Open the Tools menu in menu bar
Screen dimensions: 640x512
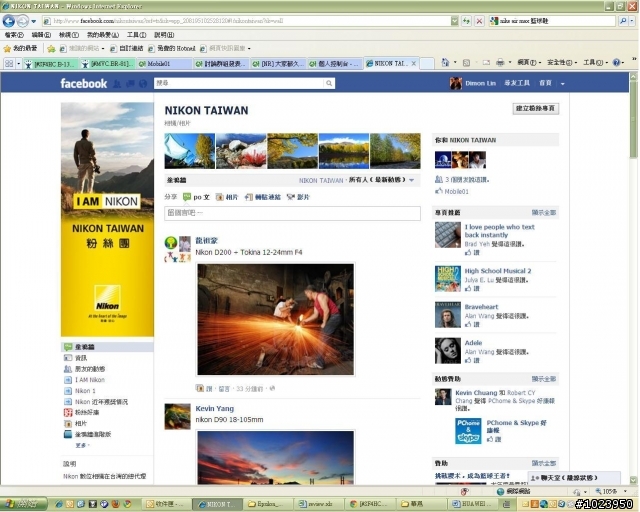[x=136, y=35]
